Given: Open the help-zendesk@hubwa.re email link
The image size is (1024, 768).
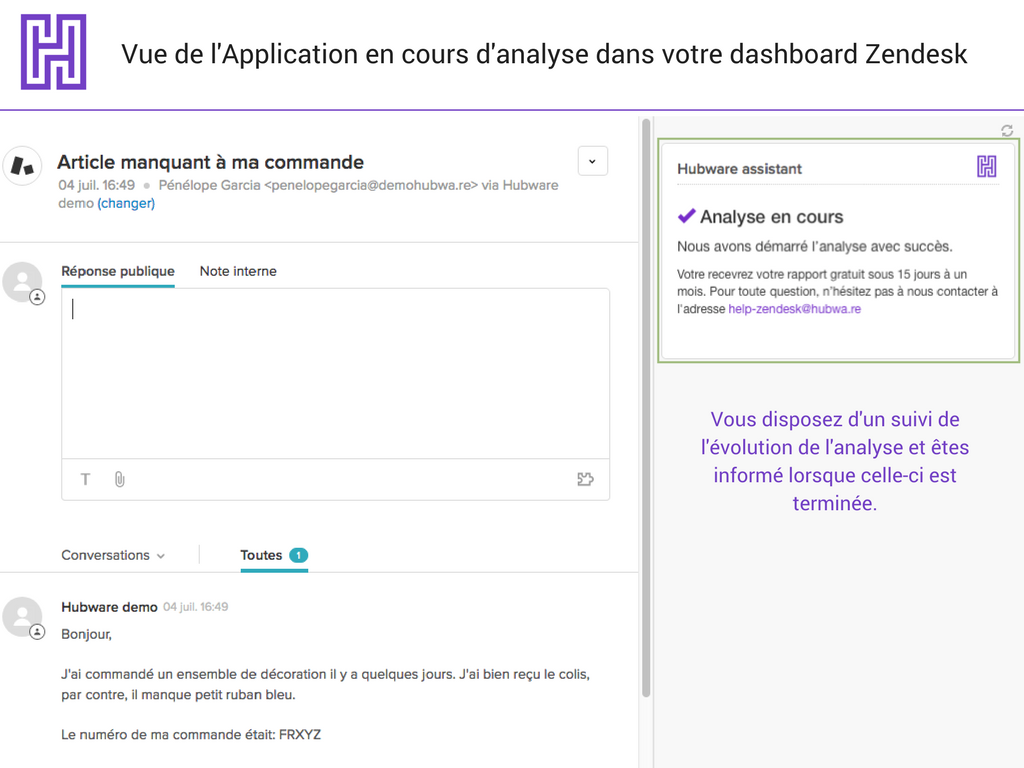Looking at the screenshot, I should 794,310.
